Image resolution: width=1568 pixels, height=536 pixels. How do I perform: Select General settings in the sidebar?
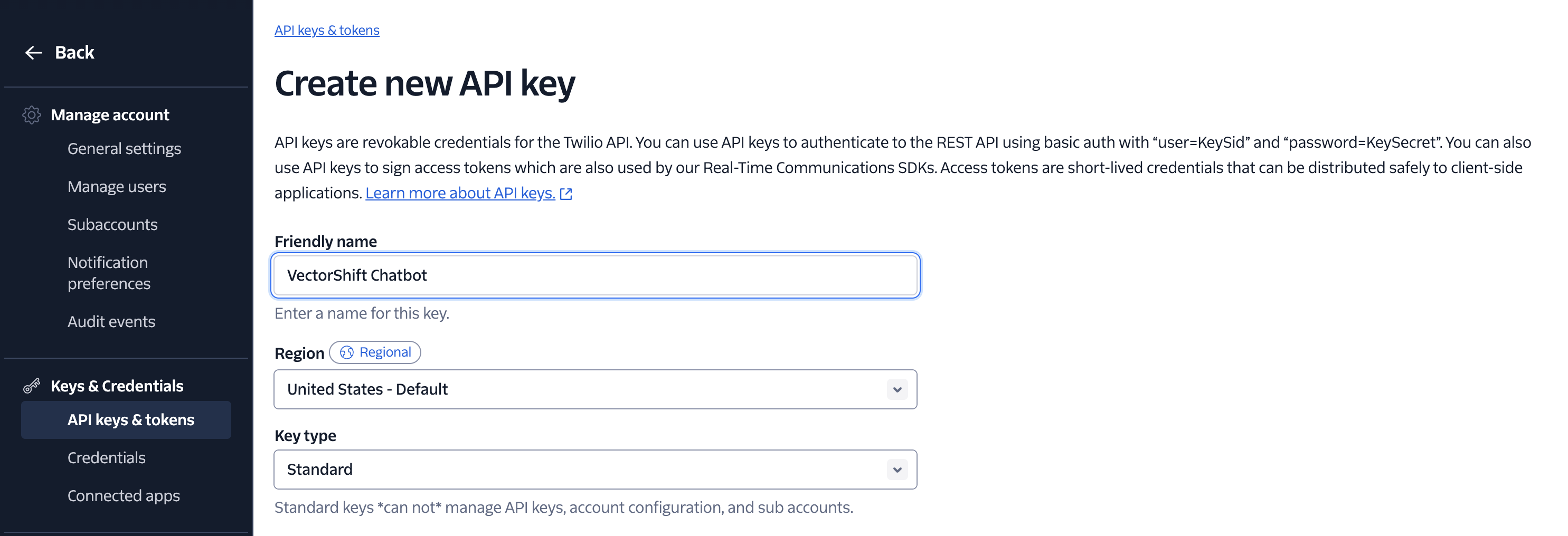tap(124, 148)
